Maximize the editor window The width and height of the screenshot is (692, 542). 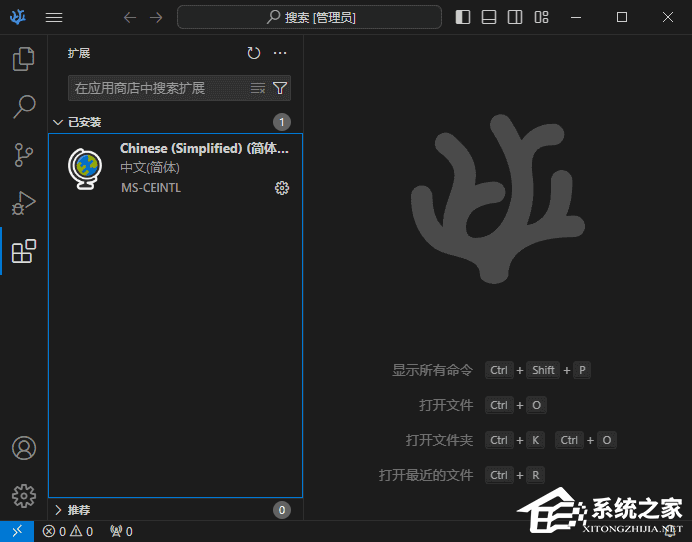(622, 17)
